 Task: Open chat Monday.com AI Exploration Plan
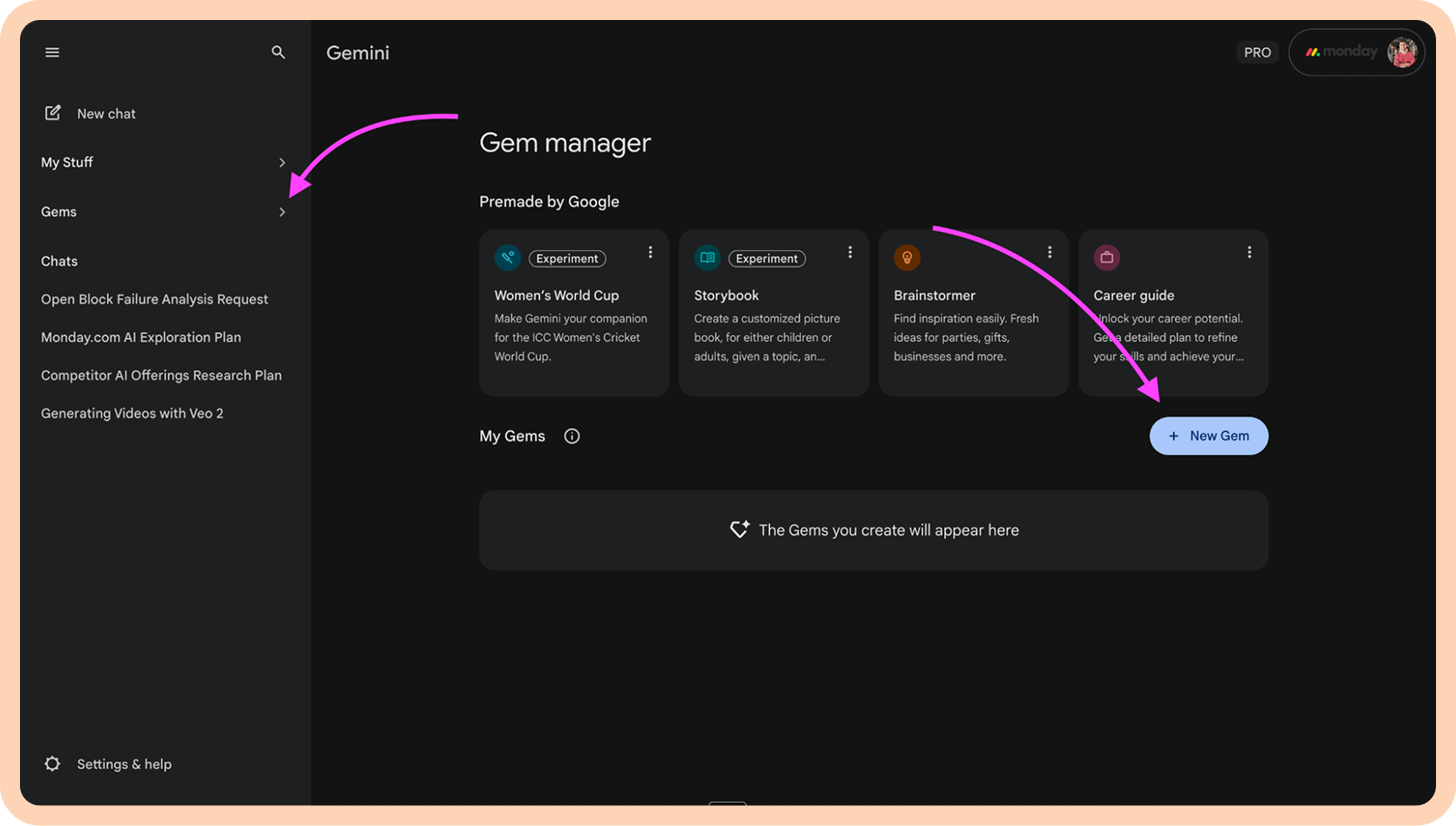[x=141, y=337]
